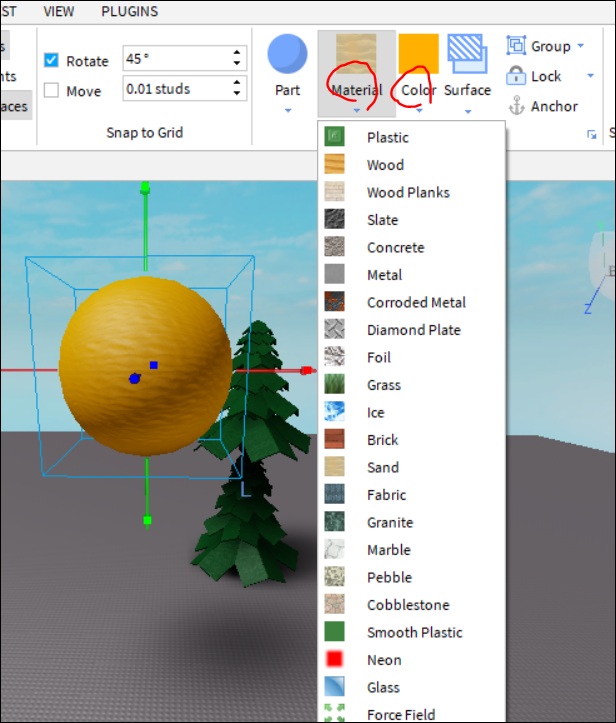Click the pine tree model
This screenshot has width=616, height=723.
pos(251,456)
